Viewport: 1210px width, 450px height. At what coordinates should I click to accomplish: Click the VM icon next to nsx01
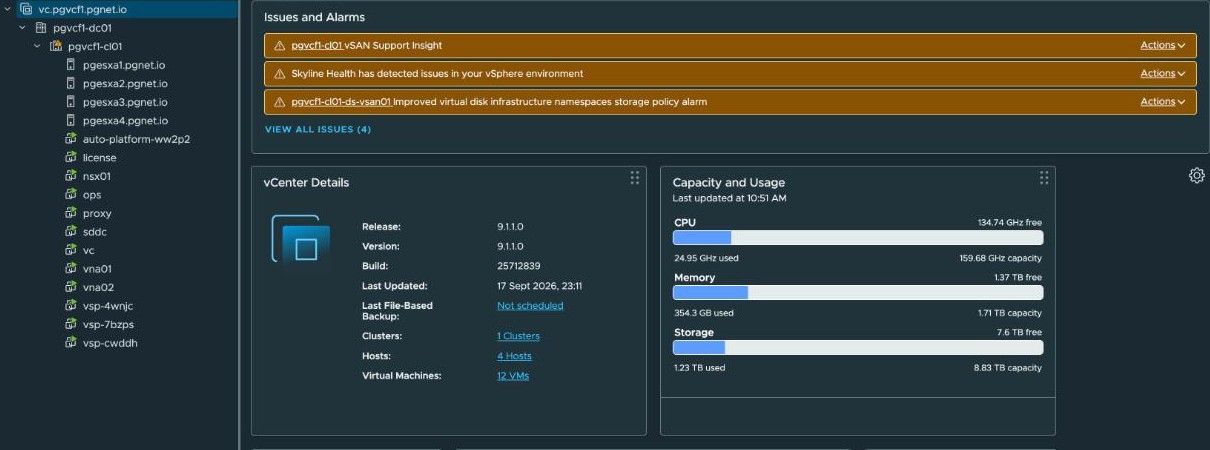click(x=71, y=176)
